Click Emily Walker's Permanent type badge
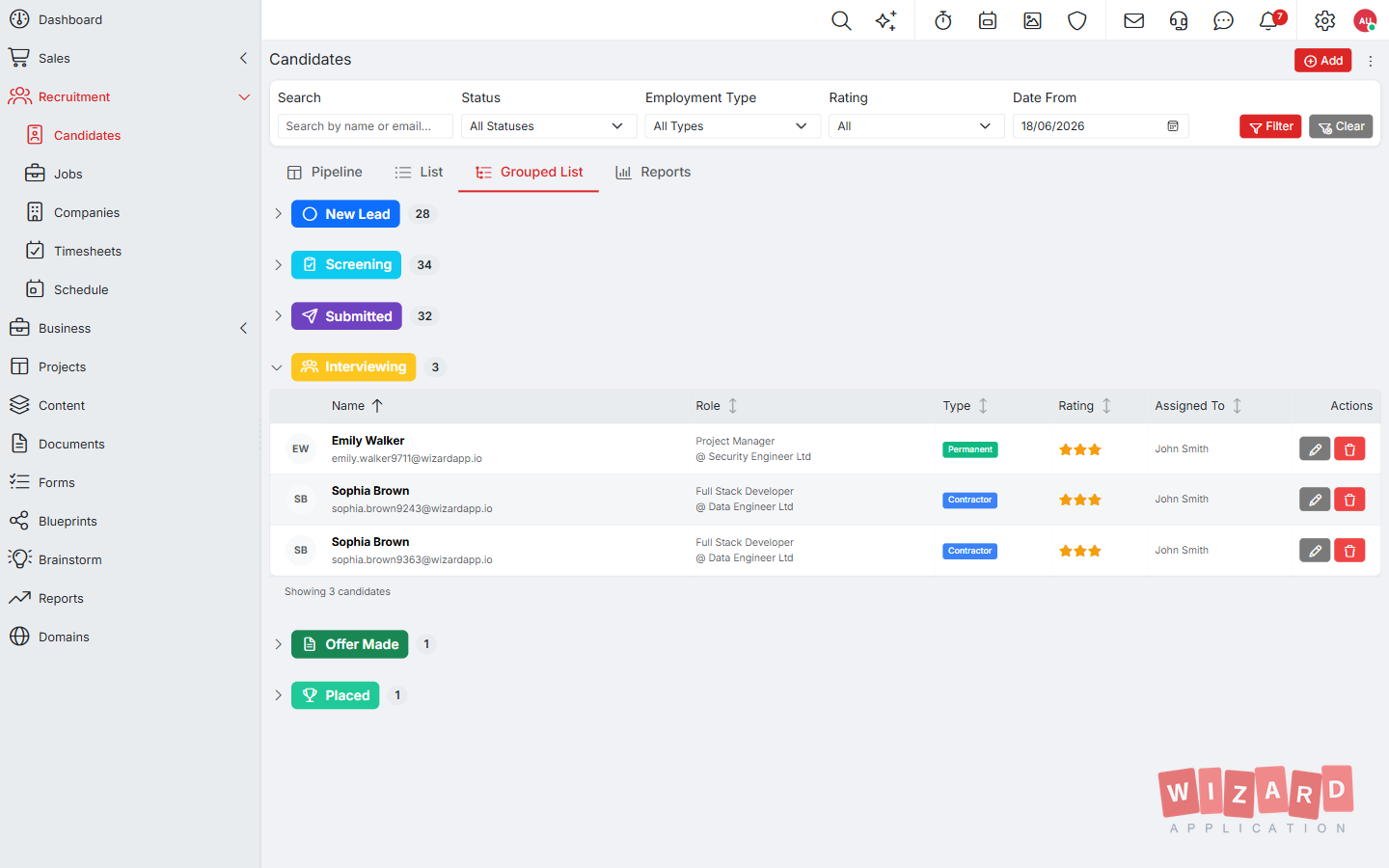This screenshot has height=868, width=1389. [x=970, y=449]
